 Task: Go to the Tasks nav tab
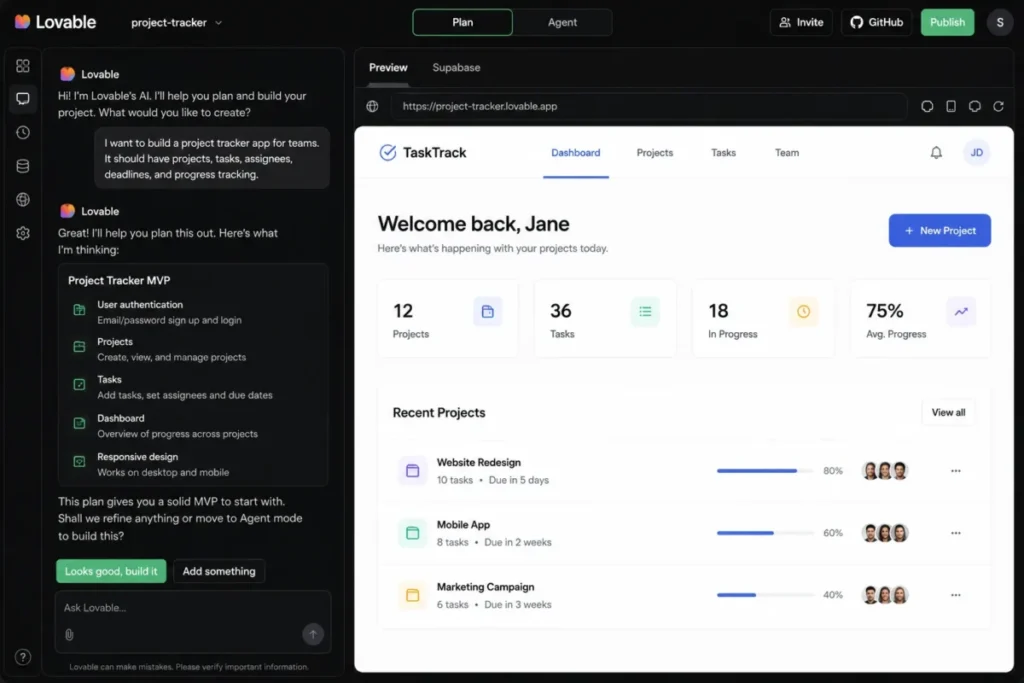click(723, 152)
